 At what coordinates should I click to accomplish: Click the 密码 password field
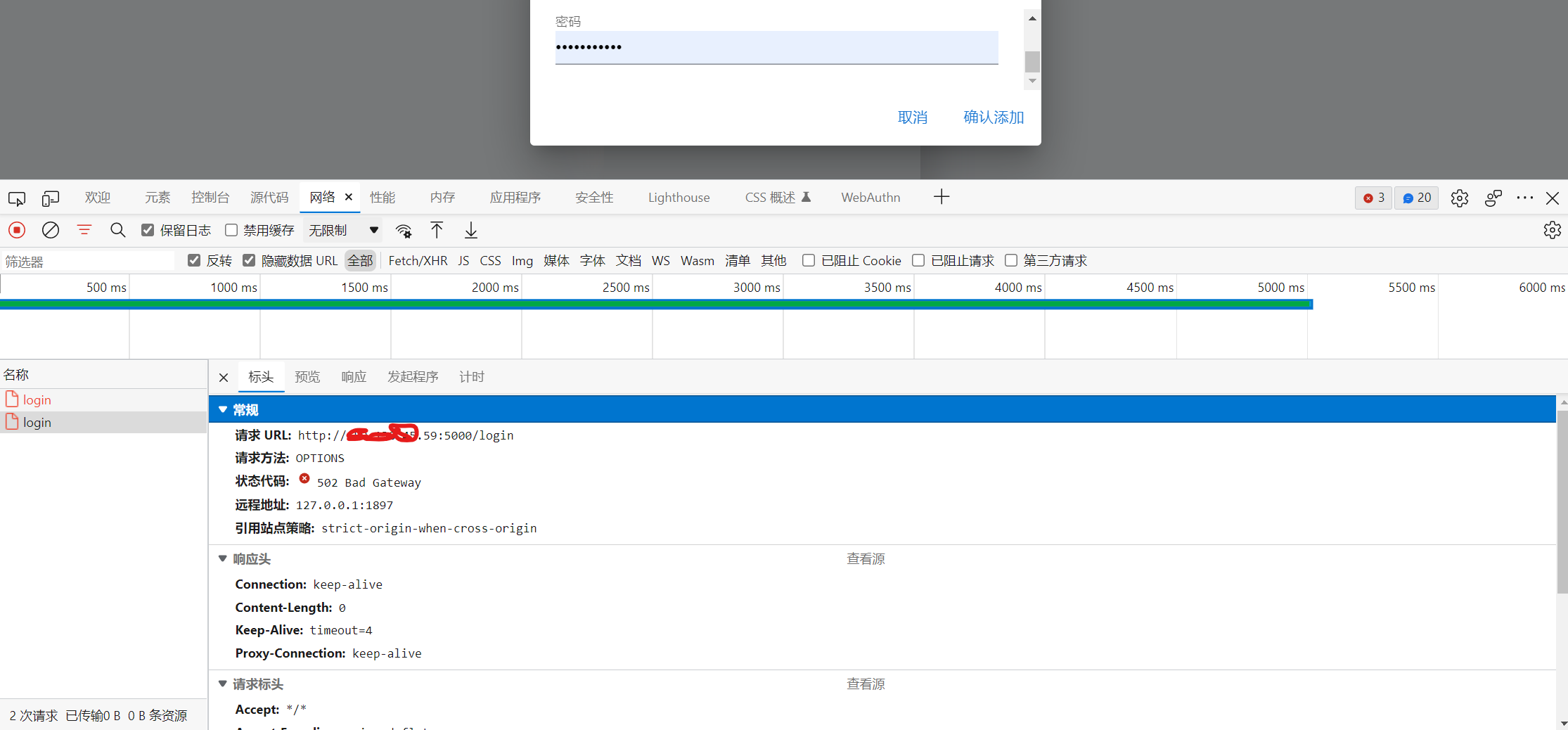tap(776, 47)
